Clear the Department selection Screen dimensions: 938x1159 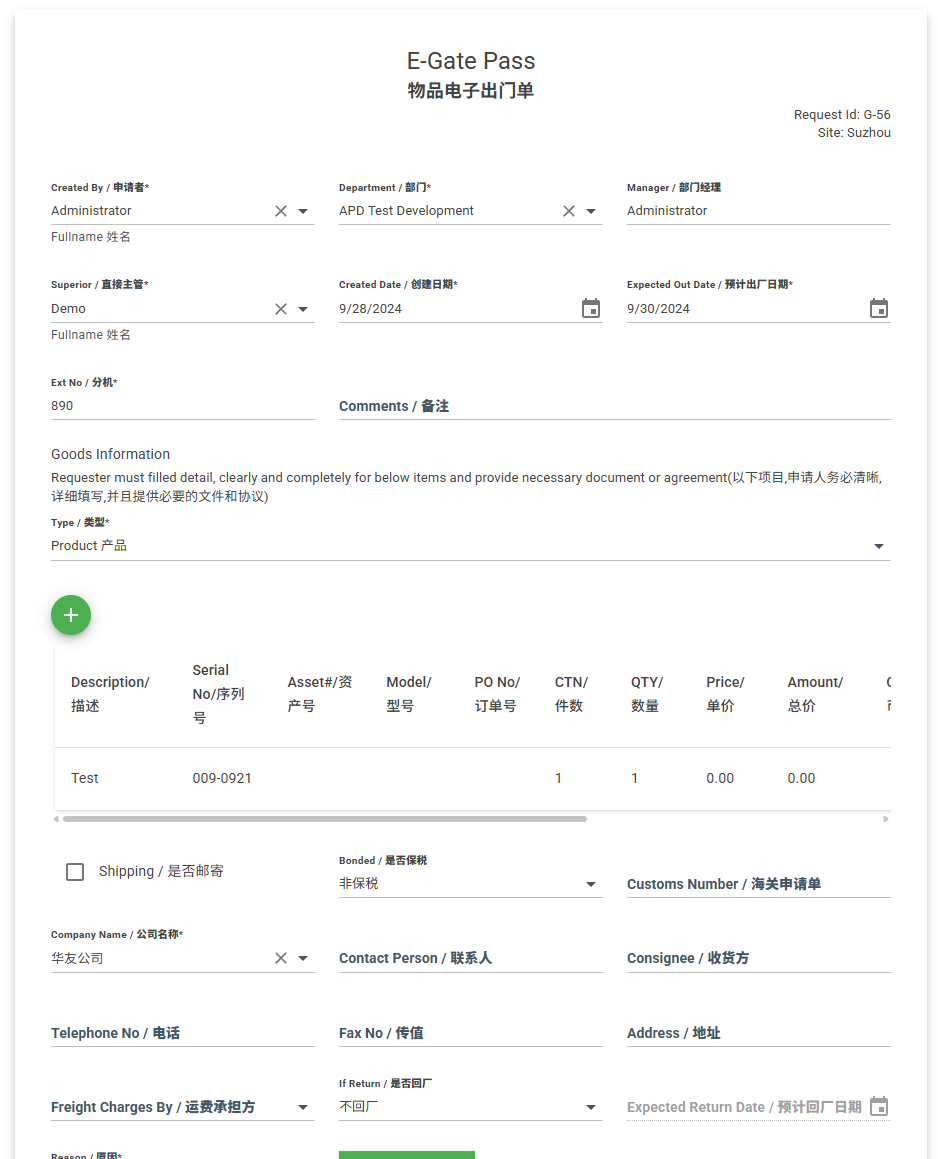(569, 211)
